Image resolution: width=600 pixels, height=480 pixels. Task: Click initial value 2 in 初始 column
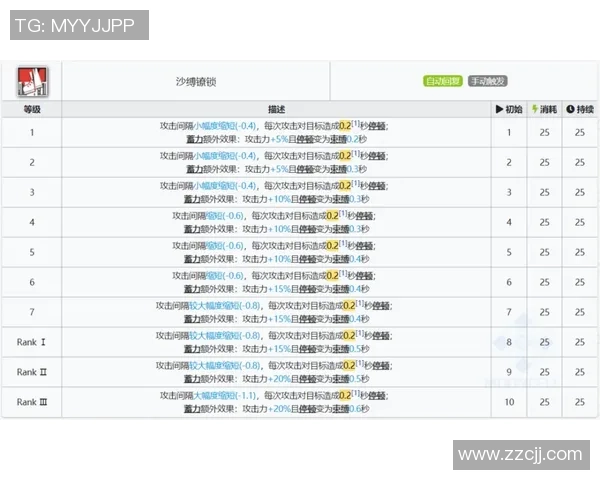[x=509, y=162]
